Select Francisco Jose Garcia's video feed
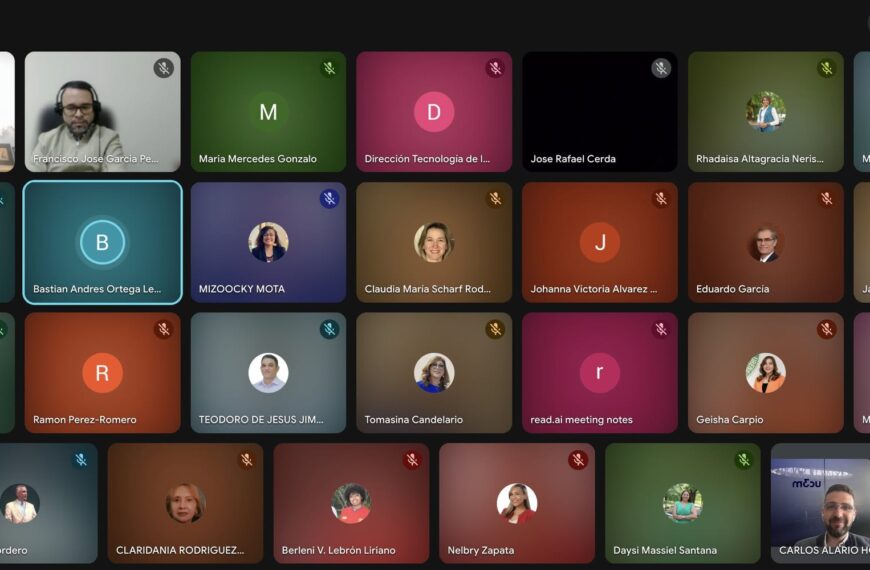The width and height of the screenshot is (870, 570). point(103,112)
